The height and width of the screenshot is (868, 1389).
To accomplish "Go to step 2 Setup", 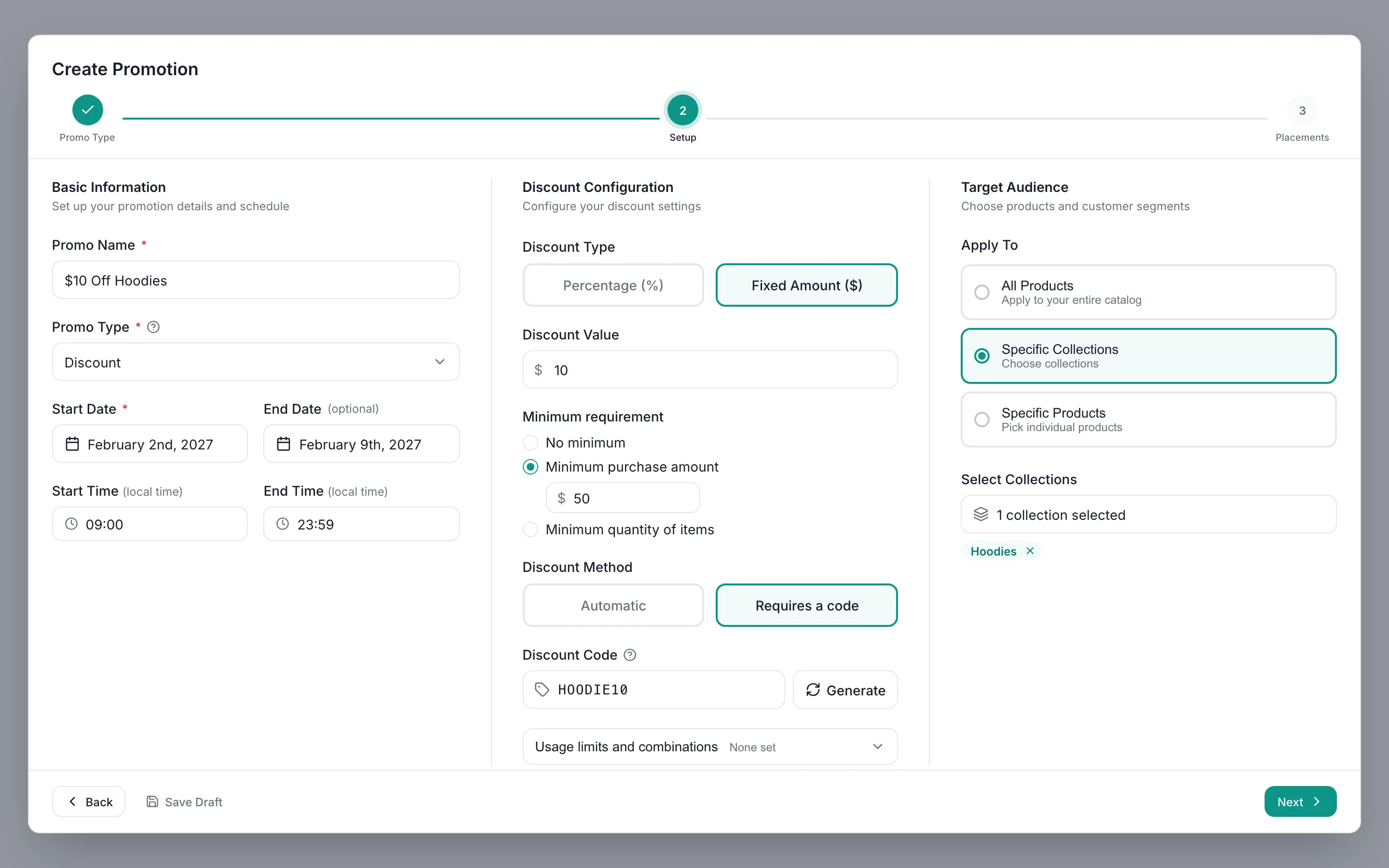I will pos(682,109).
